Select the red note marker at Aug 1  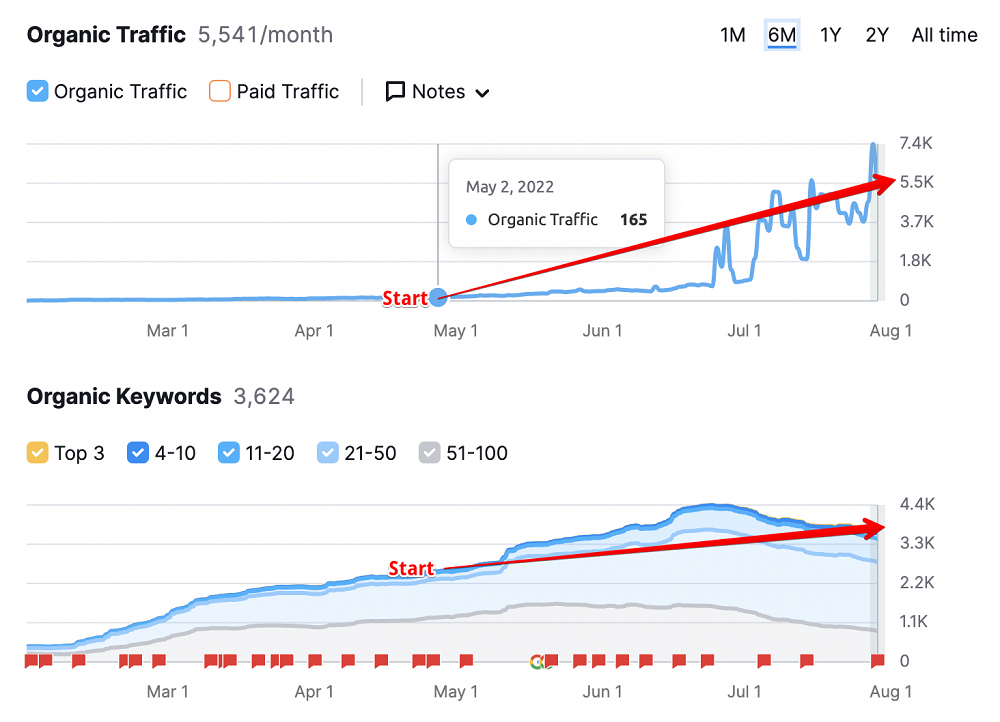coord(877,661)
